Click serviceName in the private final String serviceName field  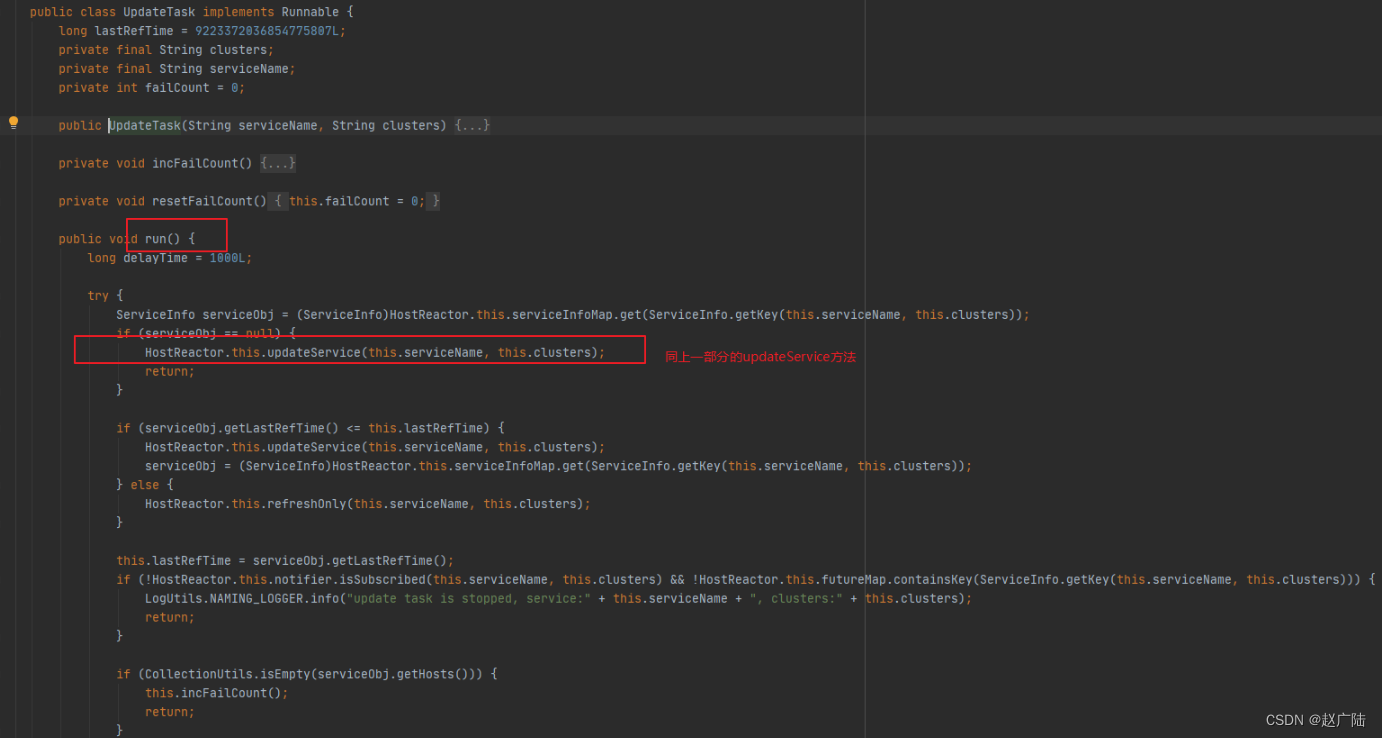point(249,69)
